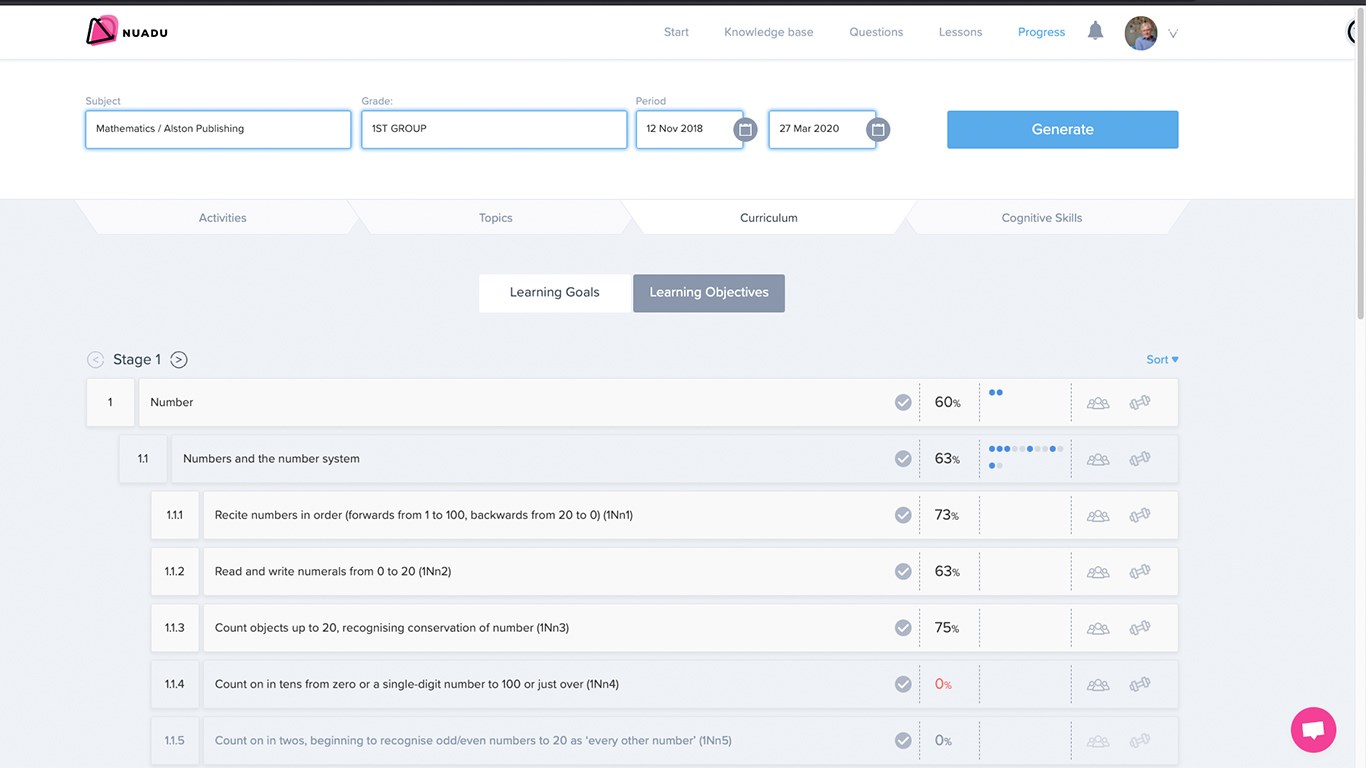
Task: Click the NUADU logo
Action: (x=127, y=31)
